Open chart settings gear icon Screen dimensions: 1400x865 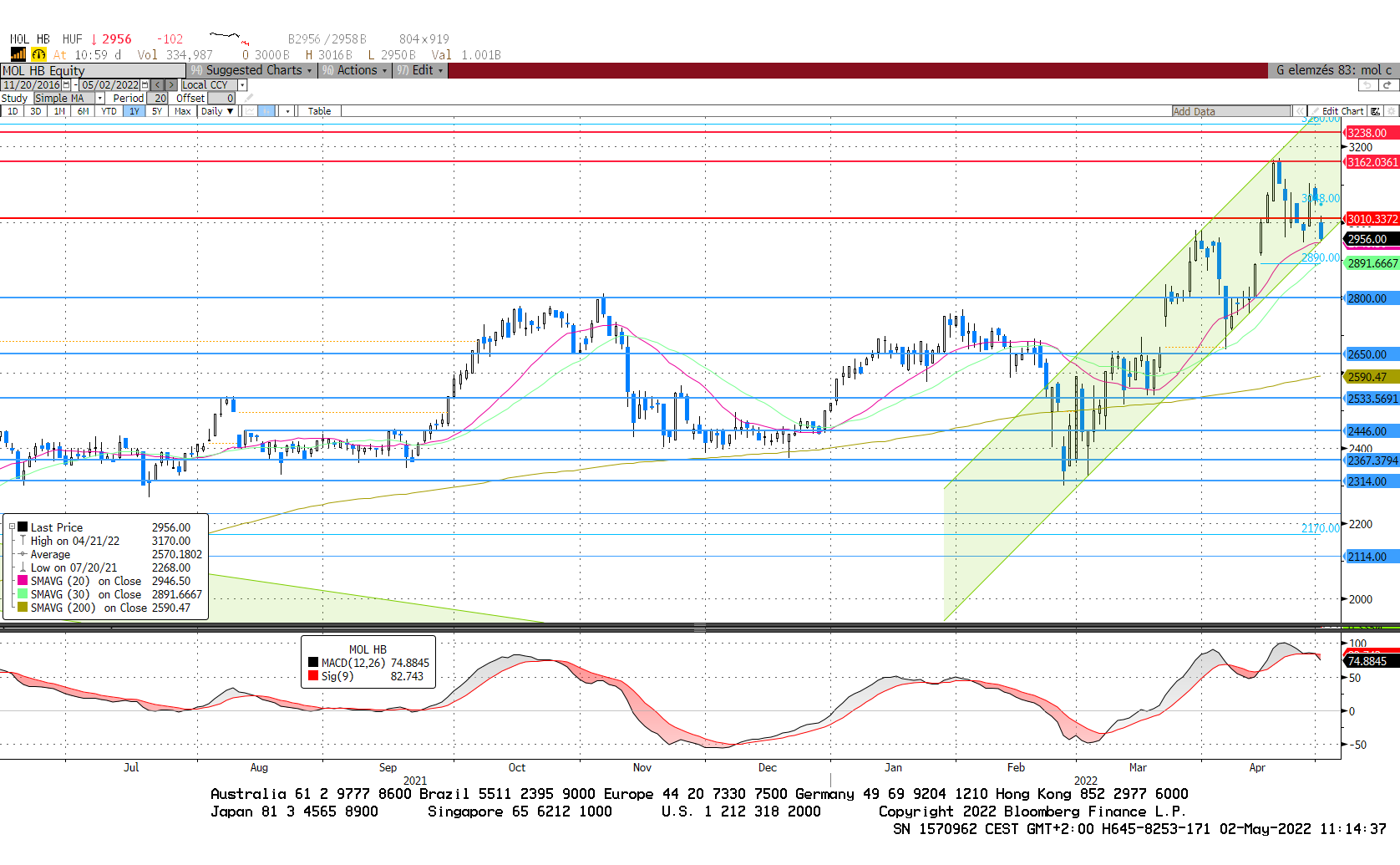[x=1391, y=111]
